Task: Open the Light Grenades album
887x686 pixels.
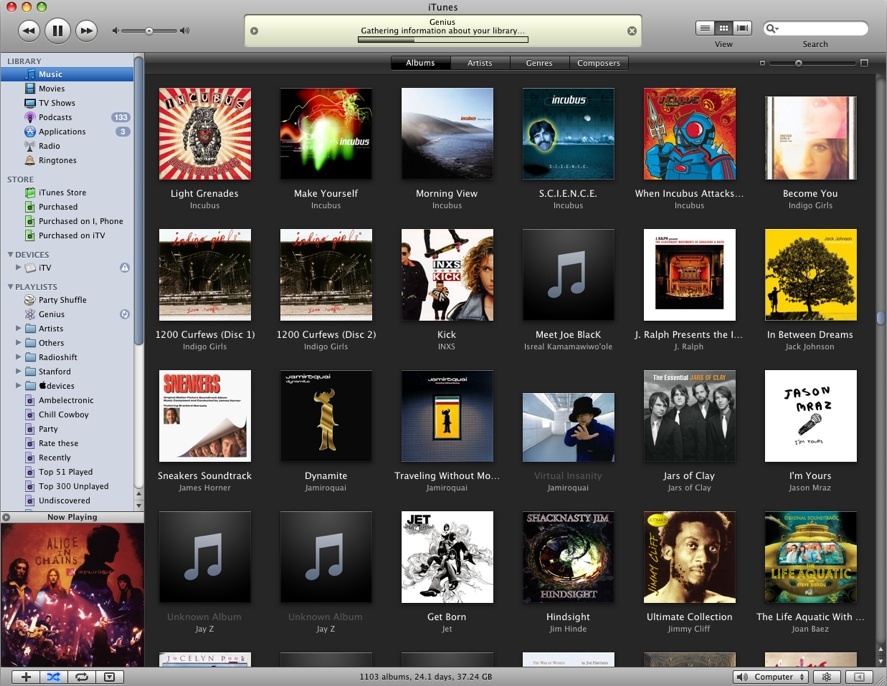Action: click(x=205, y=134)
